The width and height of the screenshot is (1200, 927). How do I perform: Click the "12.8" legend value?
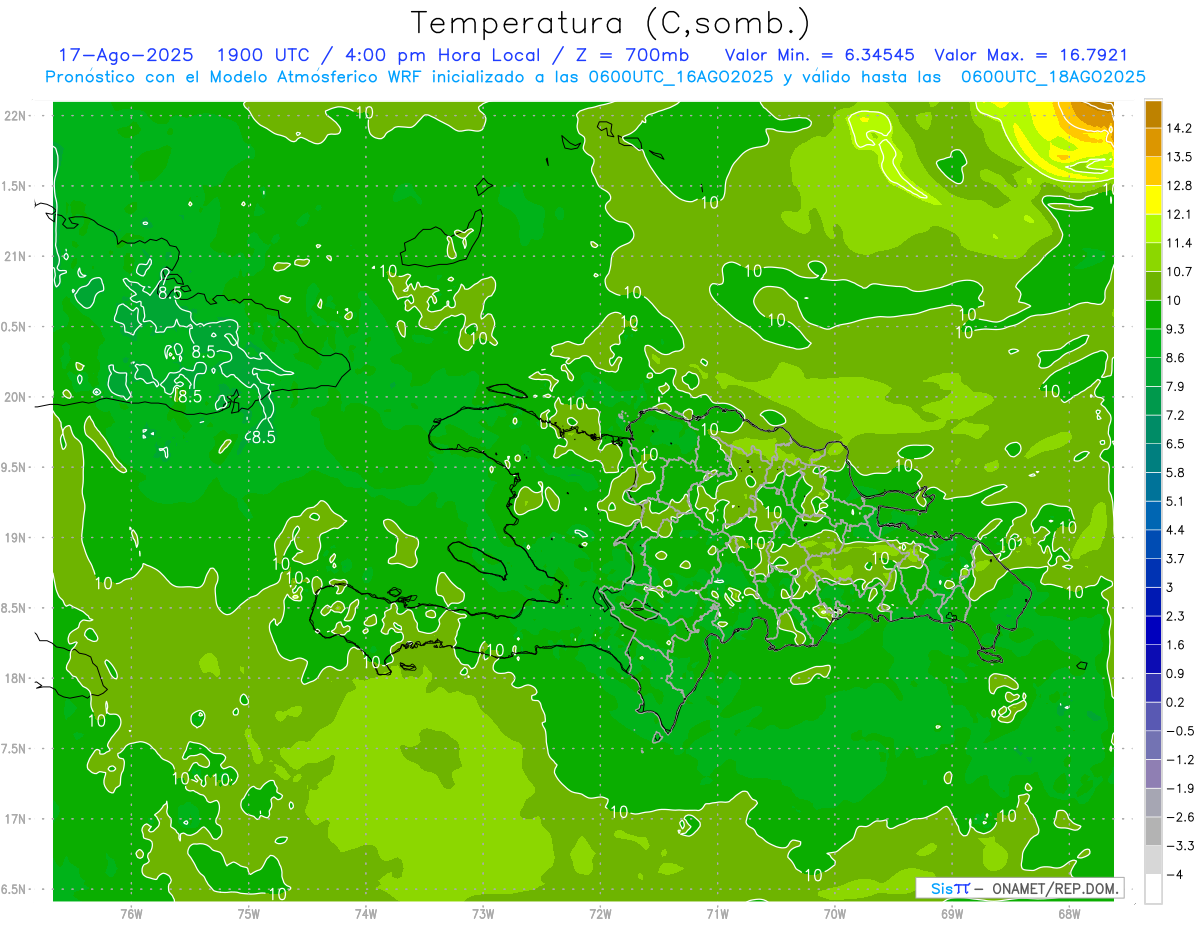[x=1179, y=185]
